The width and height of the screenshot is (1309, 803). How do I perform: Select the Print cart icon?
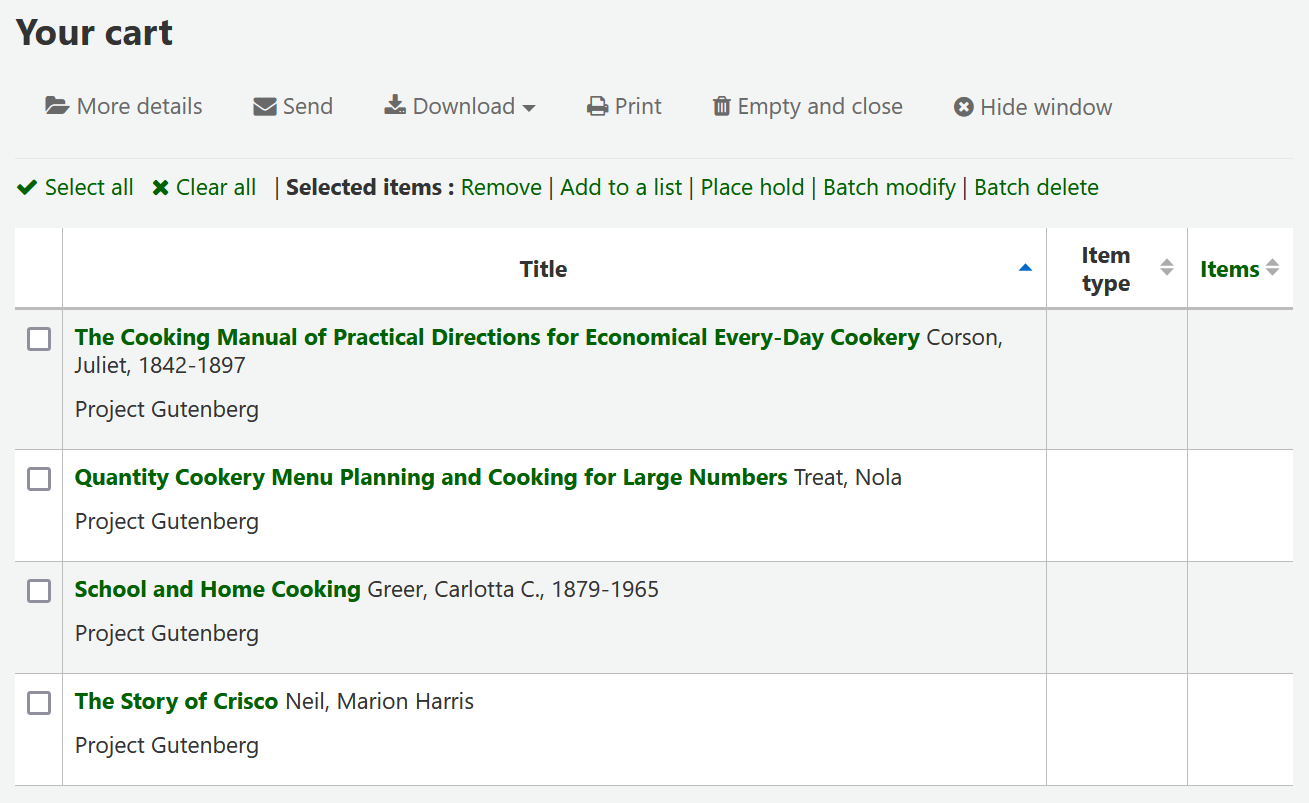coord(597,105)
